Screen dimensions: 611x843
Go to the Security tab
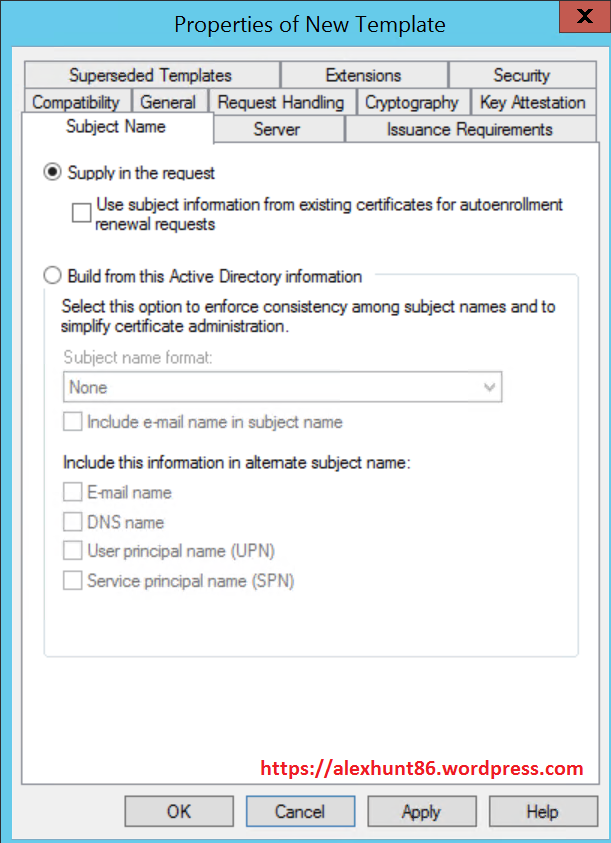(x=521, y=75)
